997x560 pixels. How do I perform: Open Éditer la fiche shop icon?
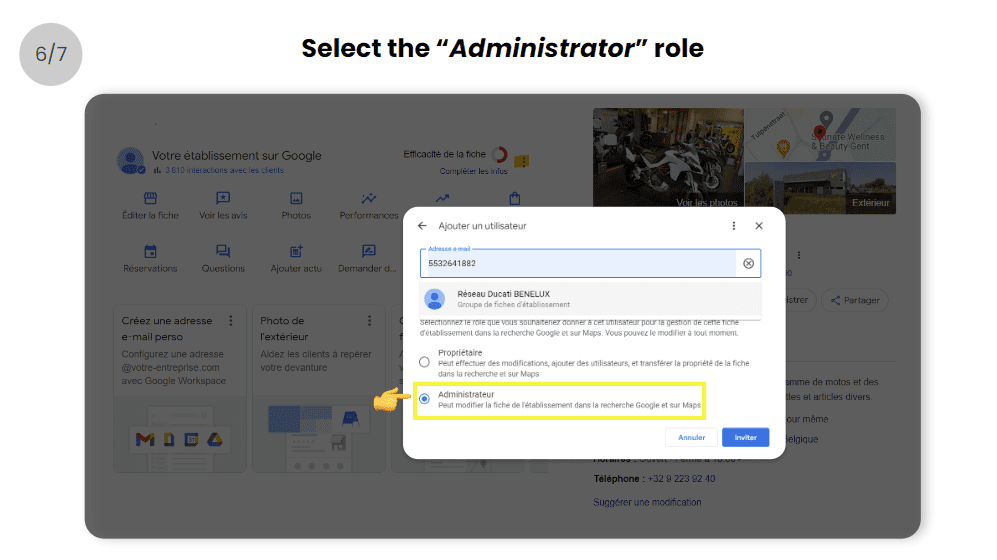[x=150, y=198]
